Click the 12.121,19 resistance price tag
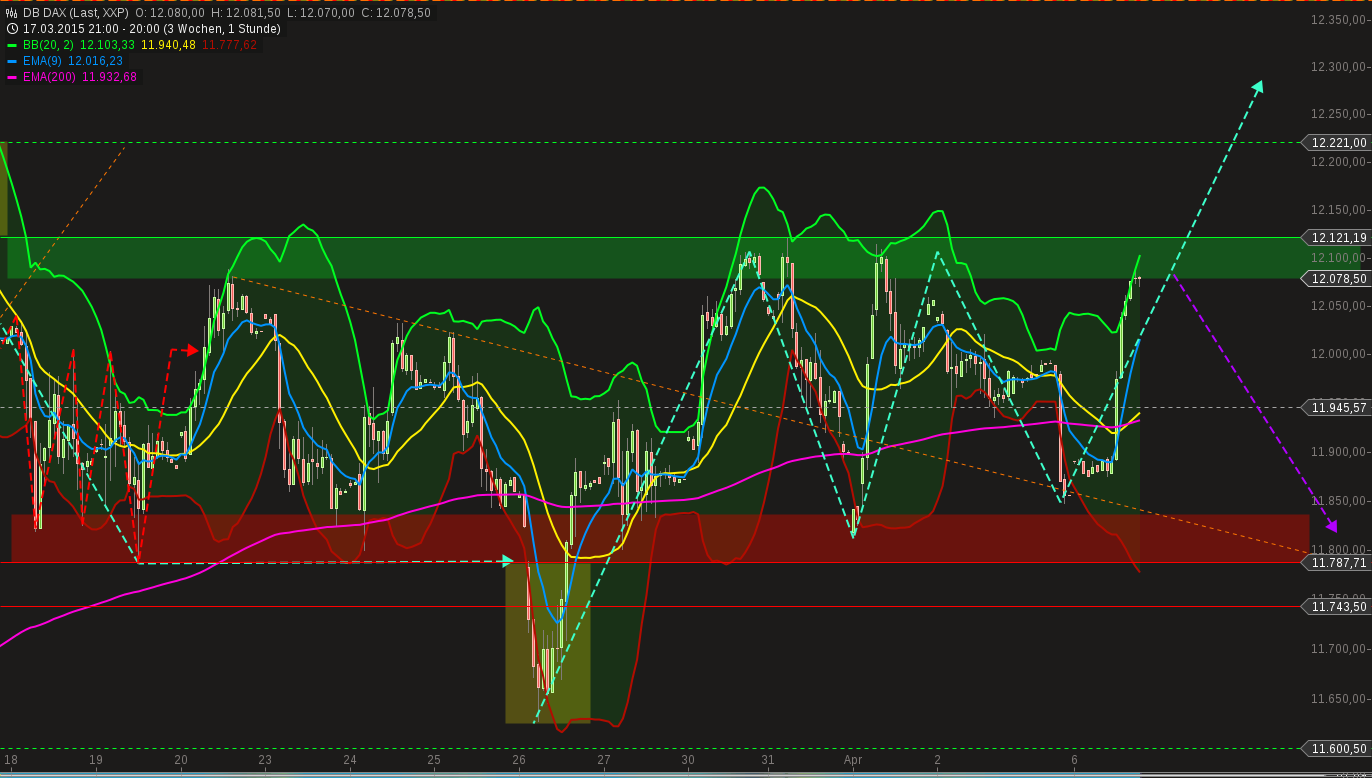This screenshot has width=1372, height=778. point(1337,238)
